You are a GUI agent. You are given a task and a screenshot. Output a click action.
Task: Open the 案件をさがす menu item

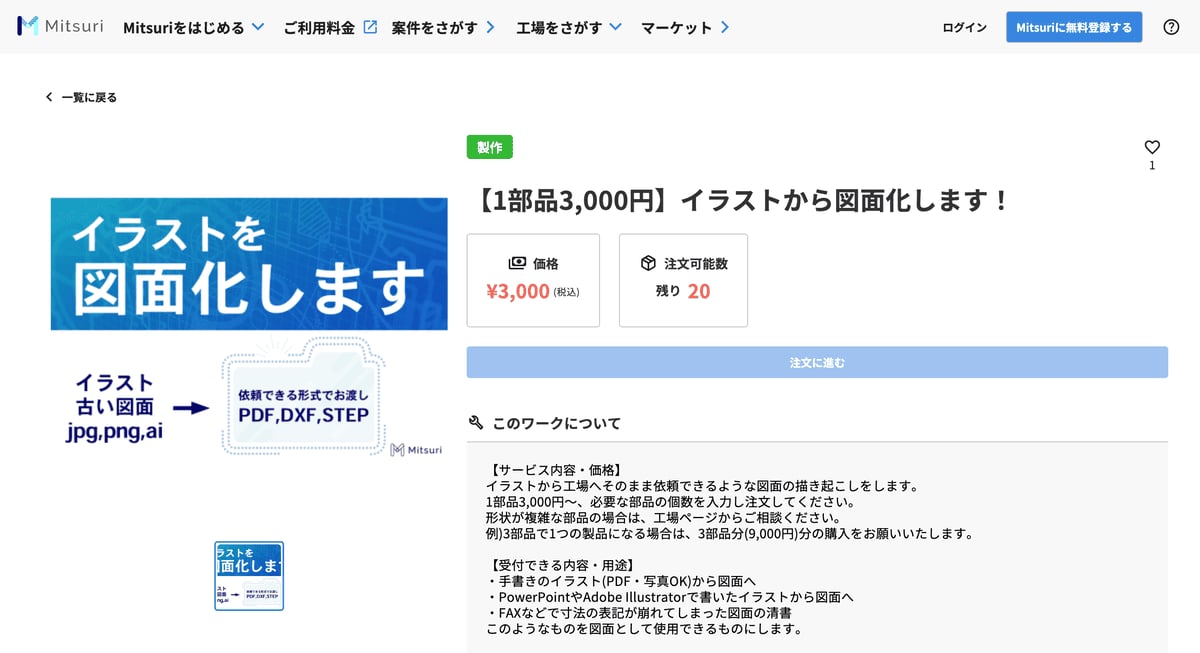click(x=435, y=28)
